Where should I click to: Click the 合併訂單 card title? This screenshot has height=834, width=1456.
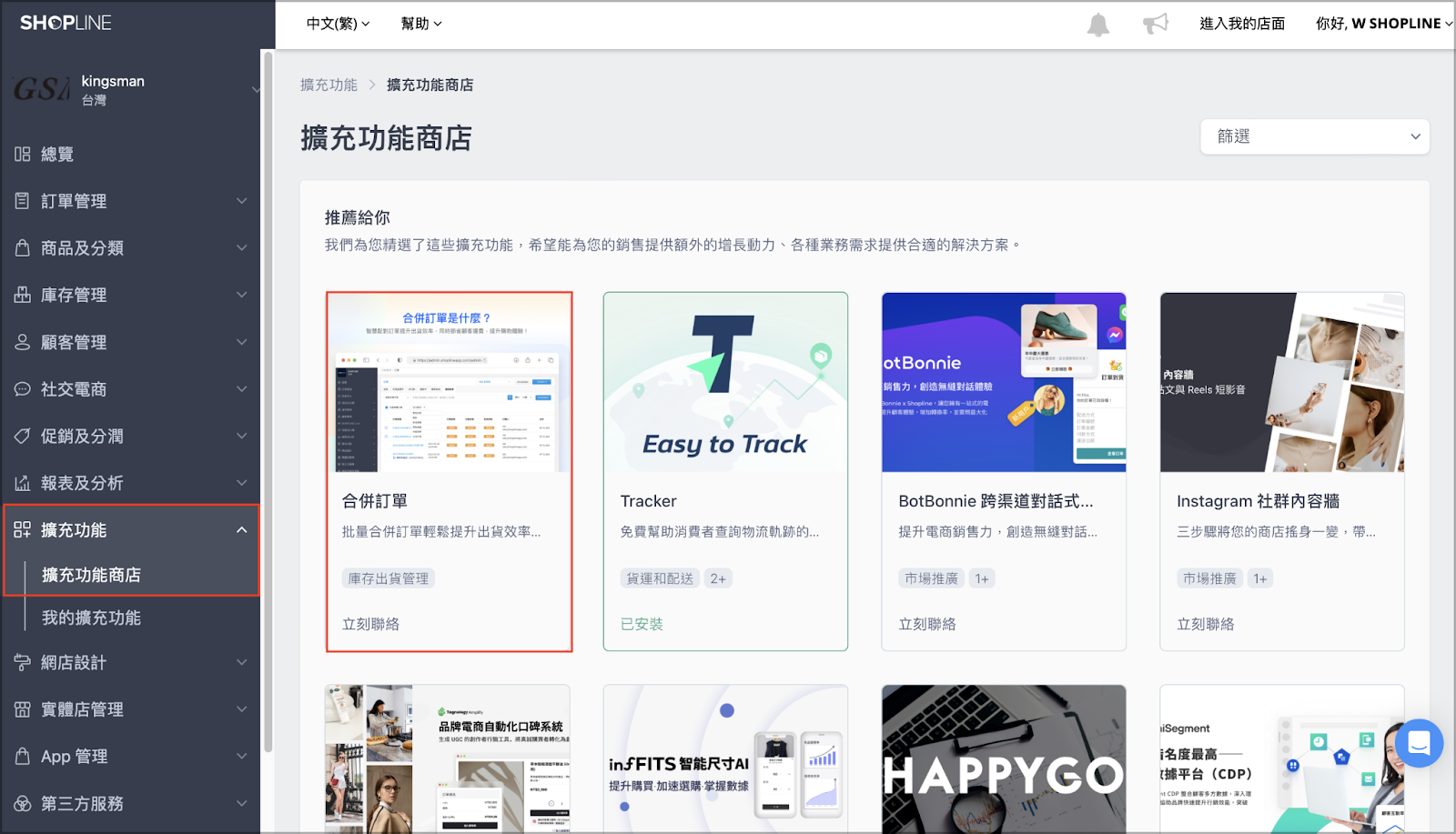click(375, 501)
